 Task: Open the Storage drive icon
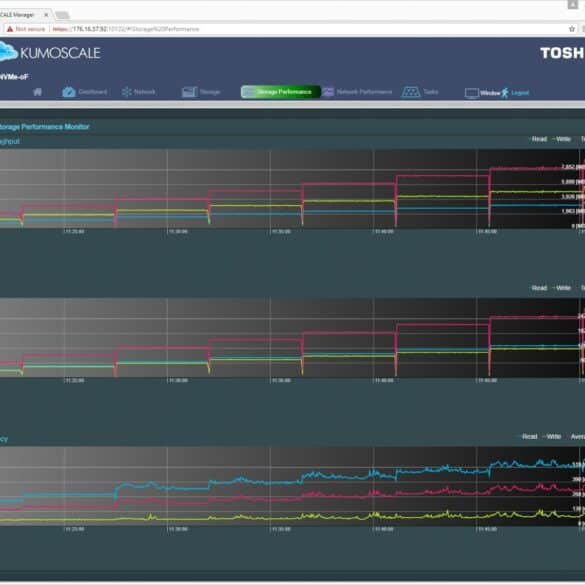pos(189,92)
